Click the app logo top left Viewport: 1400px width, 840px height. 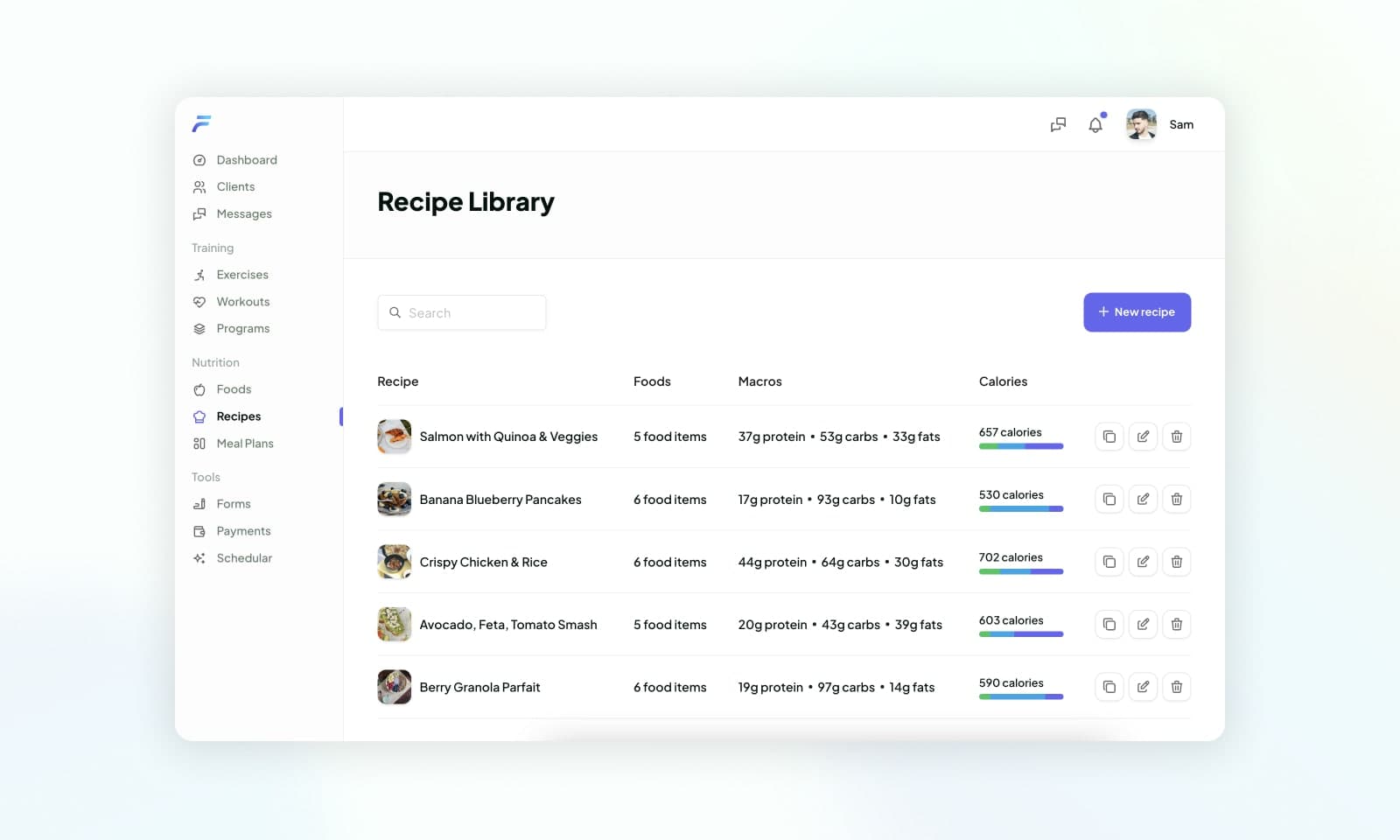201,123
